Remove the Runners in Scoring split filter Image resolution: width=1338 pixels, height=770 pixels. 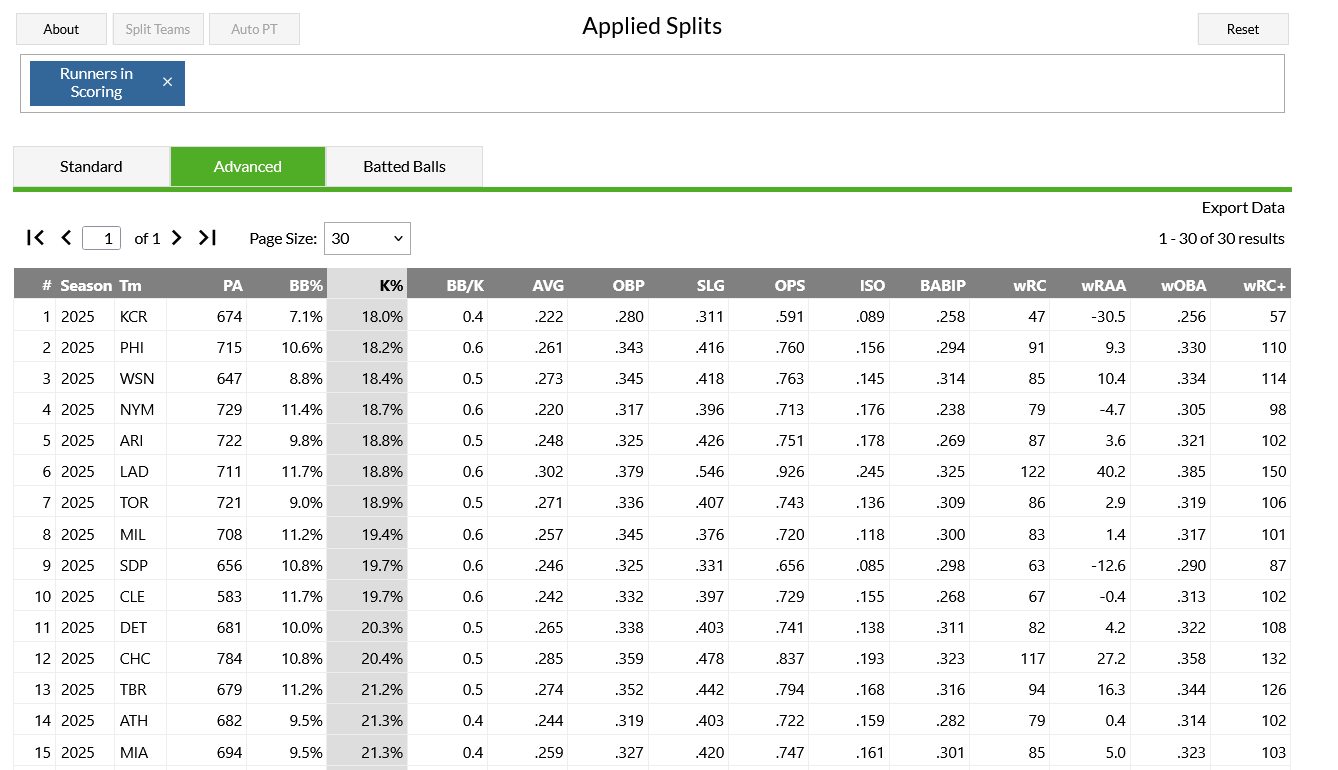pyautogui.click(x=167, y=82)
